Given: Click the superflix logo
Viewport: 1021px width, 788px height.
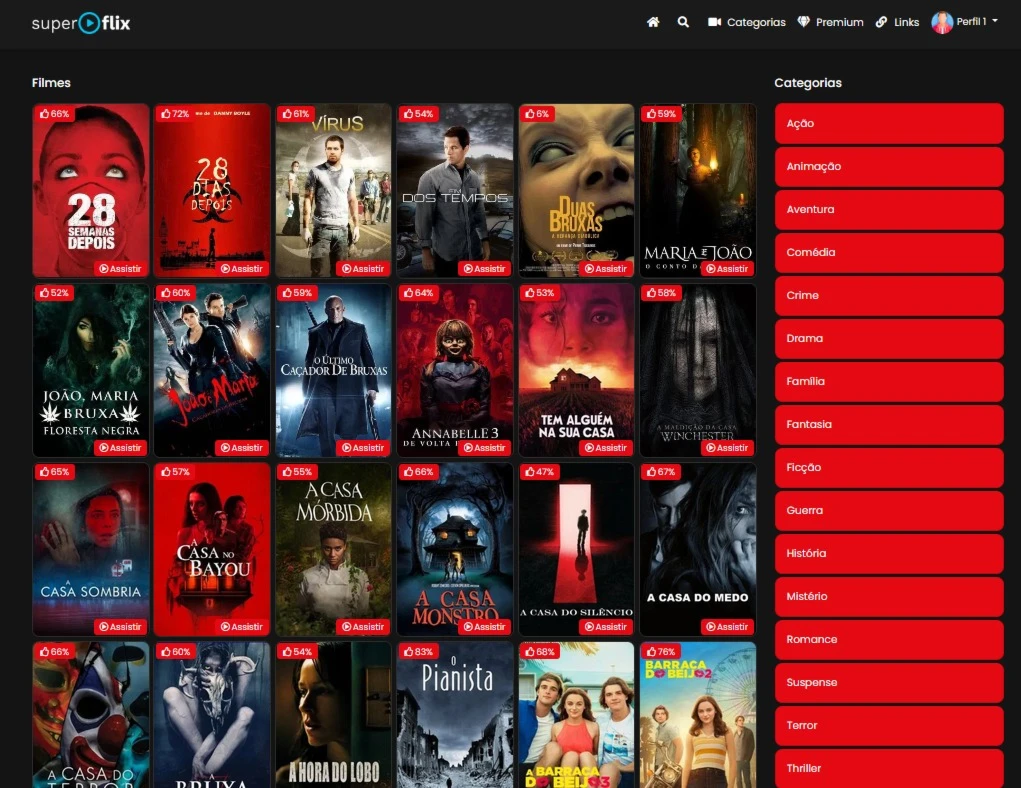Looking at the screenshot, I should (x=81, y=23).
